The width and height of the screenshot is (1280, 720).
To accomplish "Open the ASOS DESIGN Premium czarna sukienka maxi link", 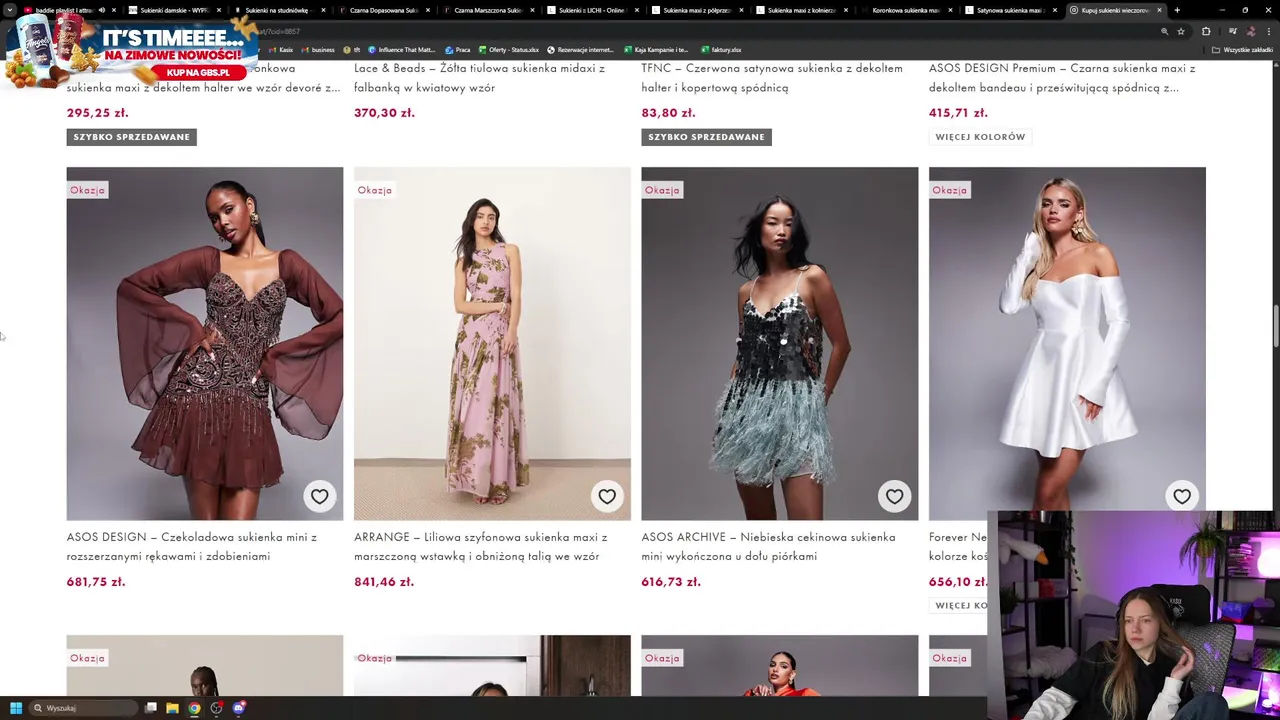I will [x=1062, y=78].
